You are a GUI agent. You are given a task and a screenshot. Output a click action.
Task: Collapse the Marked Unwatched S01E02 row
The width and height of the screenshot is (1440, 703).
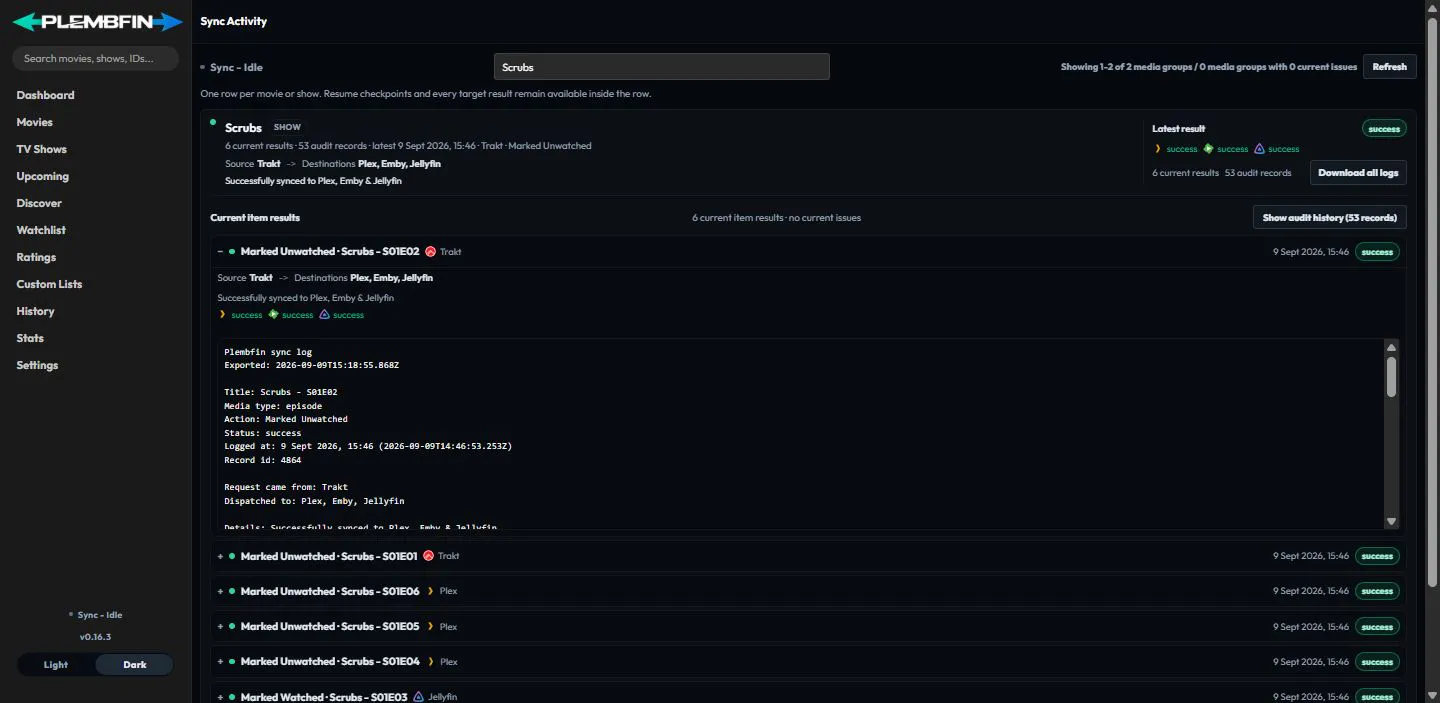click(x=219, y=252)
